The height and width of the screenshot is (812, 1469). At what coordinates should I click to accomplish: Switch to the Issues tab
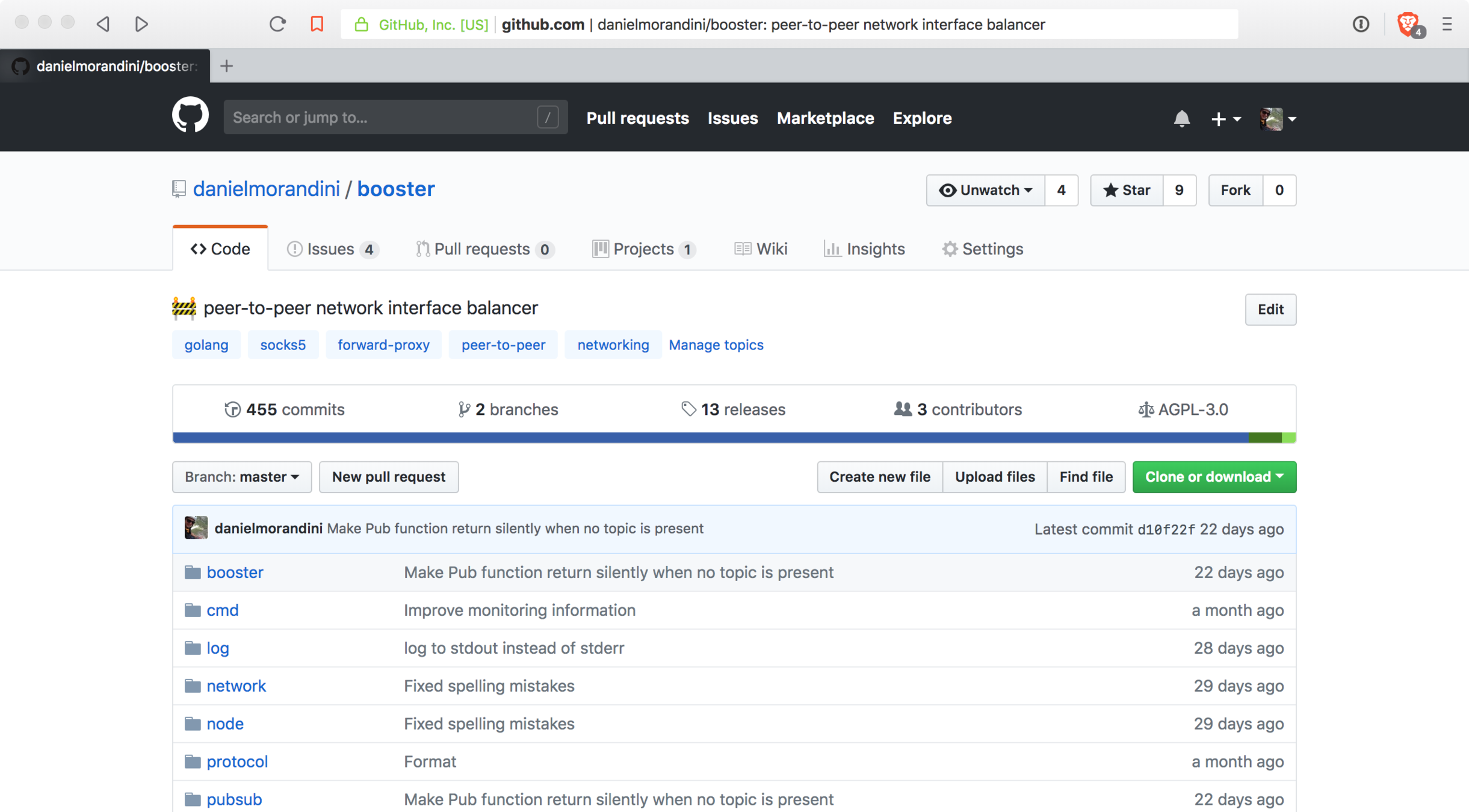click(x=332, y=249)
